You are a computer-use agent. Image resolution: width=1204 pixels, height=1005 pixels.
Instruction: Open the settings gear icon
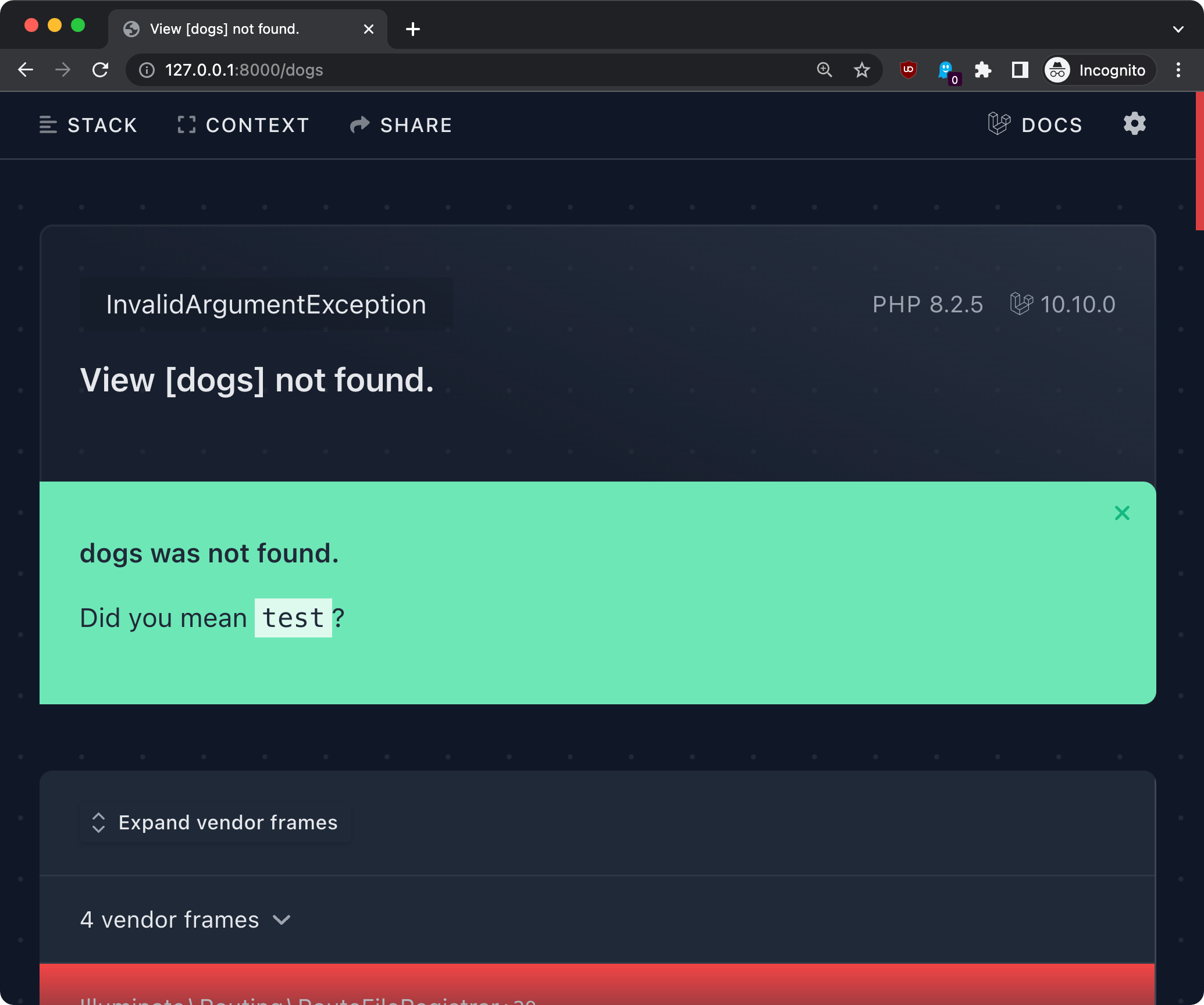[1134, 124]
